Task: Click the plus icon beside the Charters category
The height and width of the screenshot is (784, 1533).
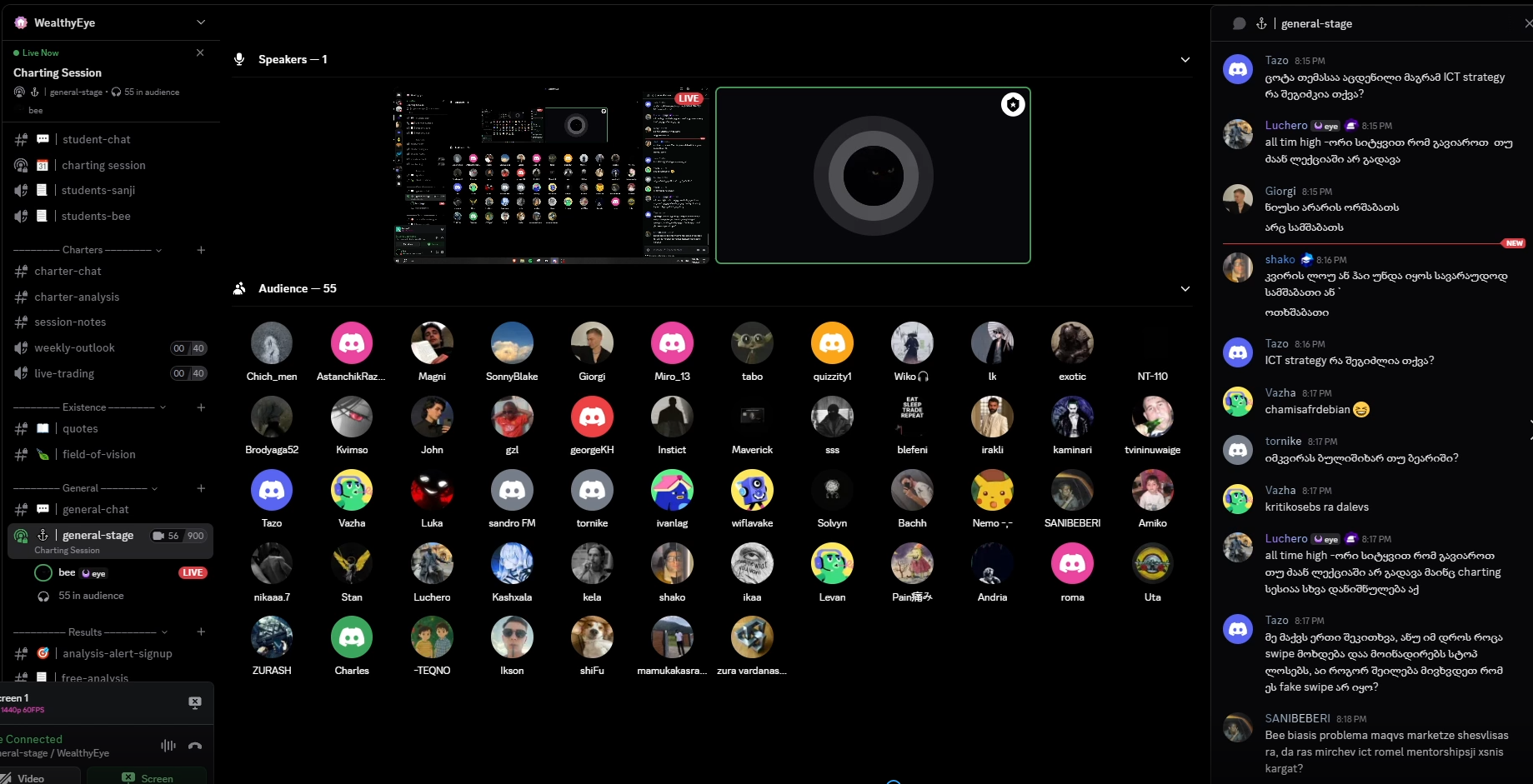Action: tap(201, 250)
